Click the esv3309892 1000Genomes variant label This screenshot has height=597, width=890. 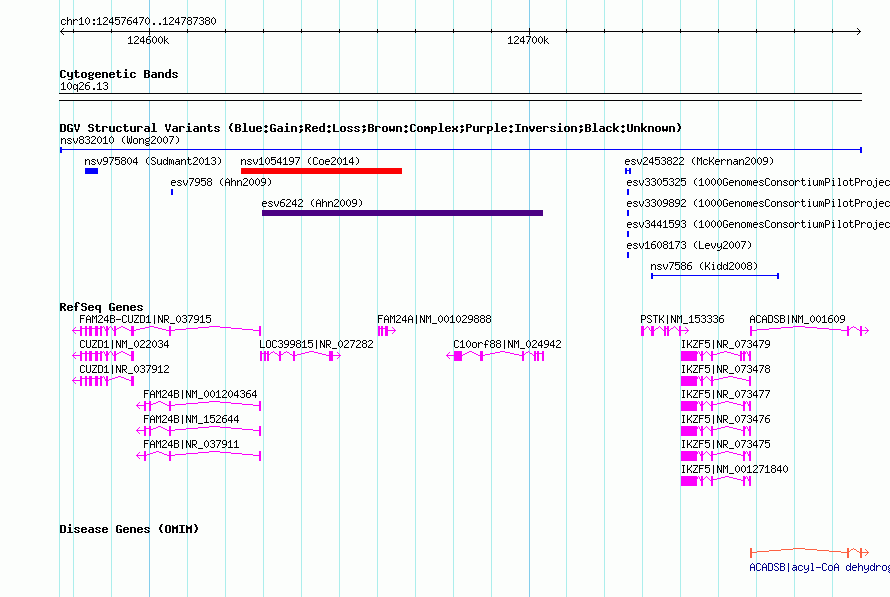(758, 203)
